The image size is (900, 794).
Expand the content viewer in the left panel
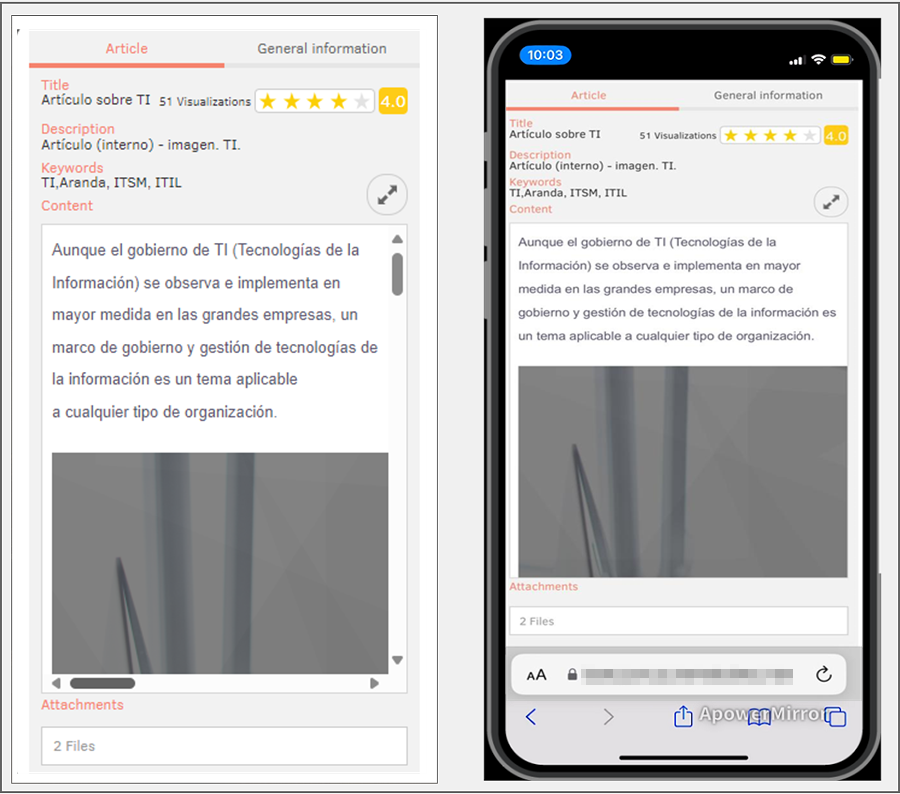[x=387, y=195]
